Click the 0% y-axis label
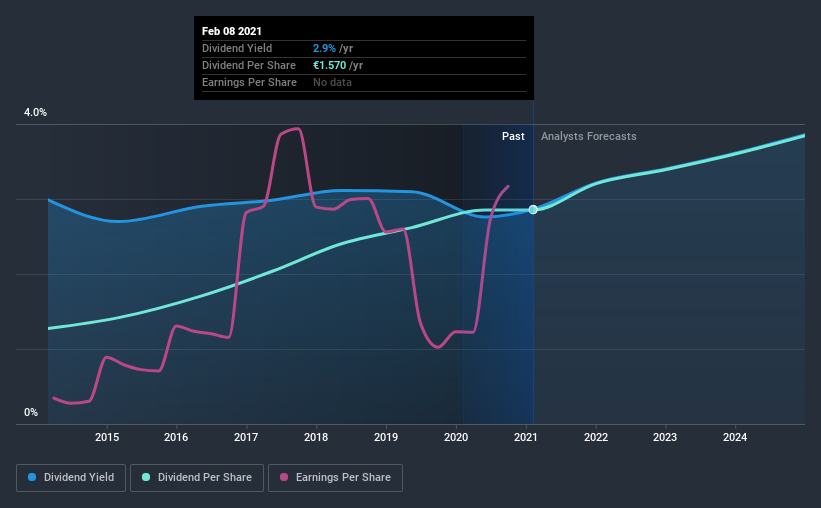This screenshot has width=821, height=508. pyautogui.click(x=31, y=413)
